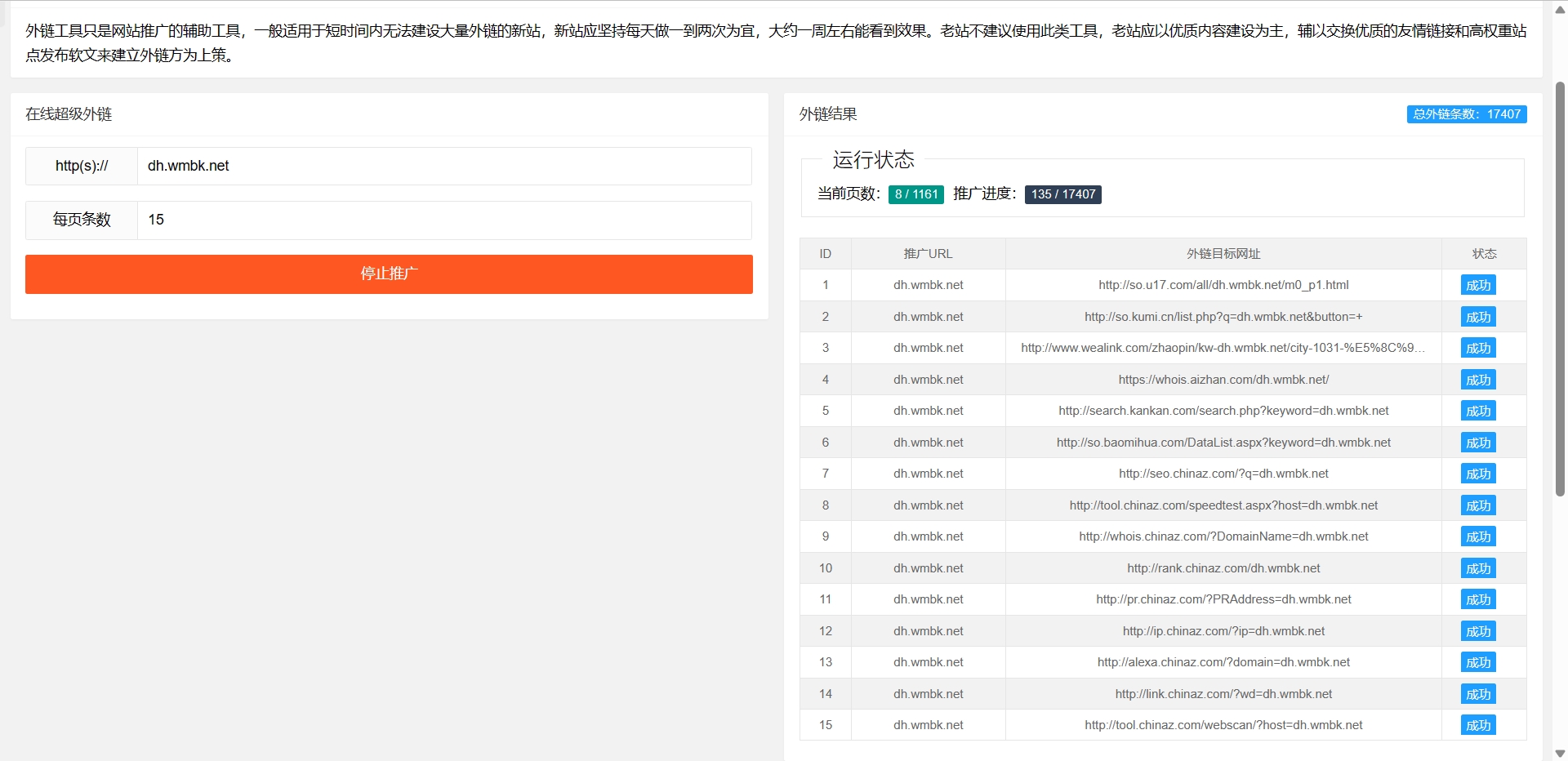Click the 成功 status badge in row 15
Image resolution: width=1568 pixels, height=761 pixels.
[1477, 725]
